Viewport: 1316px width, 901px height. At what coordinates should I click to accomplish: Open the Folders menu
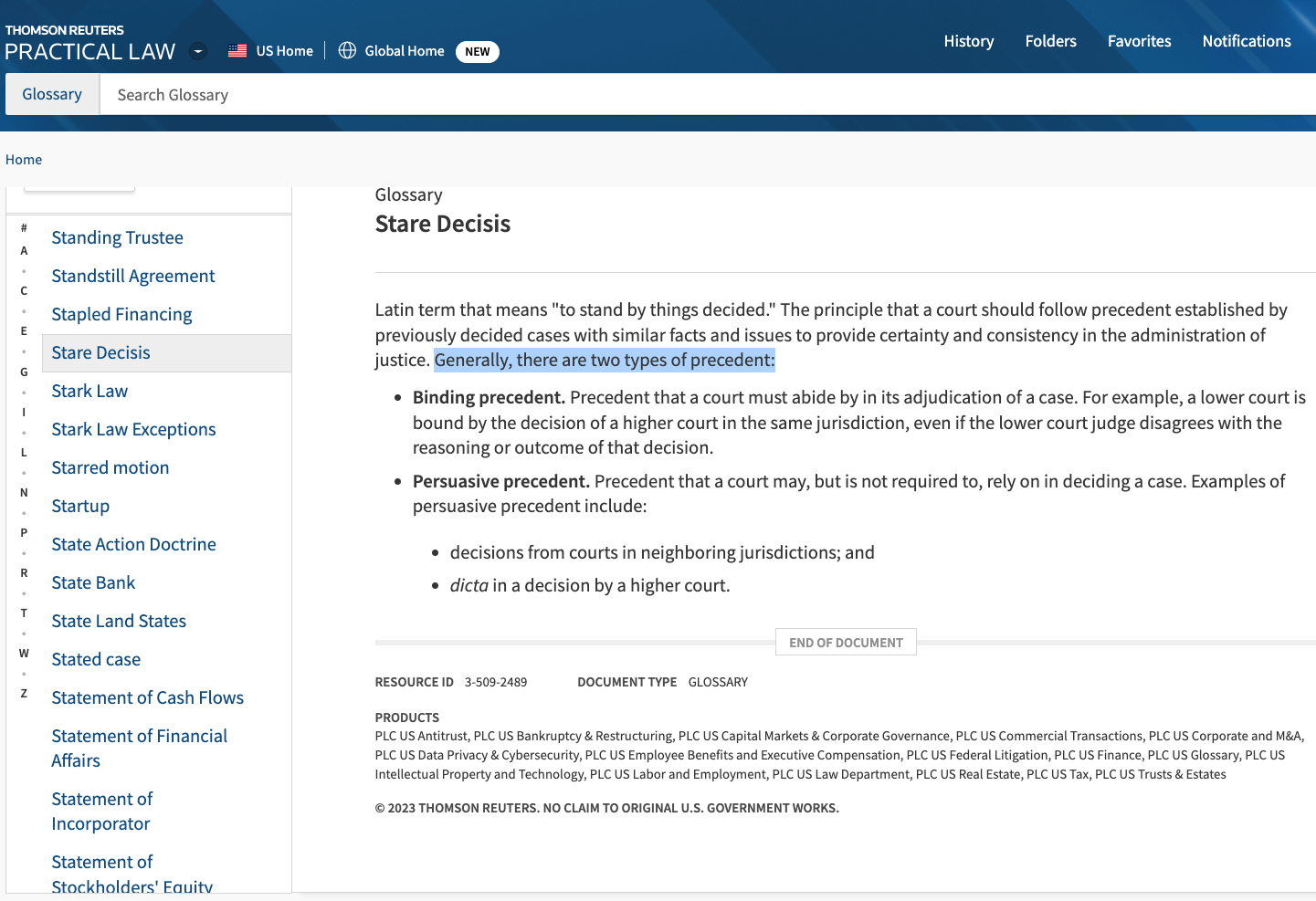coord(1050,41)
